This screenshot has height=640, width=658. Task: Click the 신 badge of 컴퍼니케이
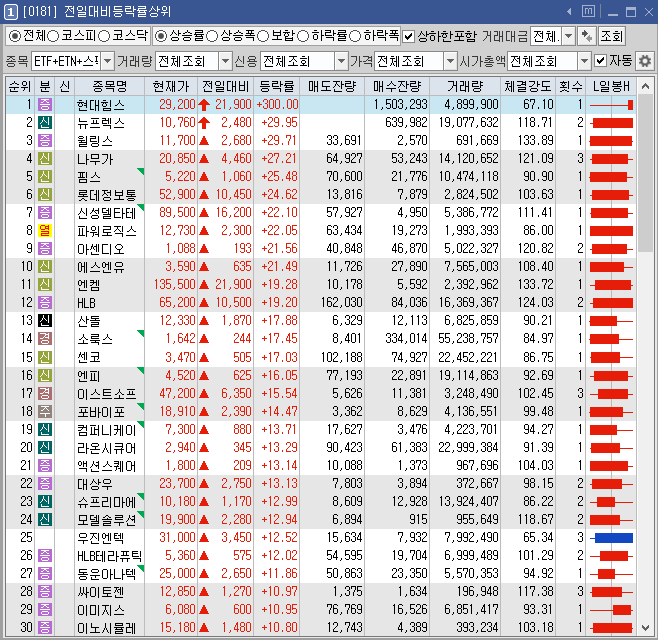click(x=45, y=429)
